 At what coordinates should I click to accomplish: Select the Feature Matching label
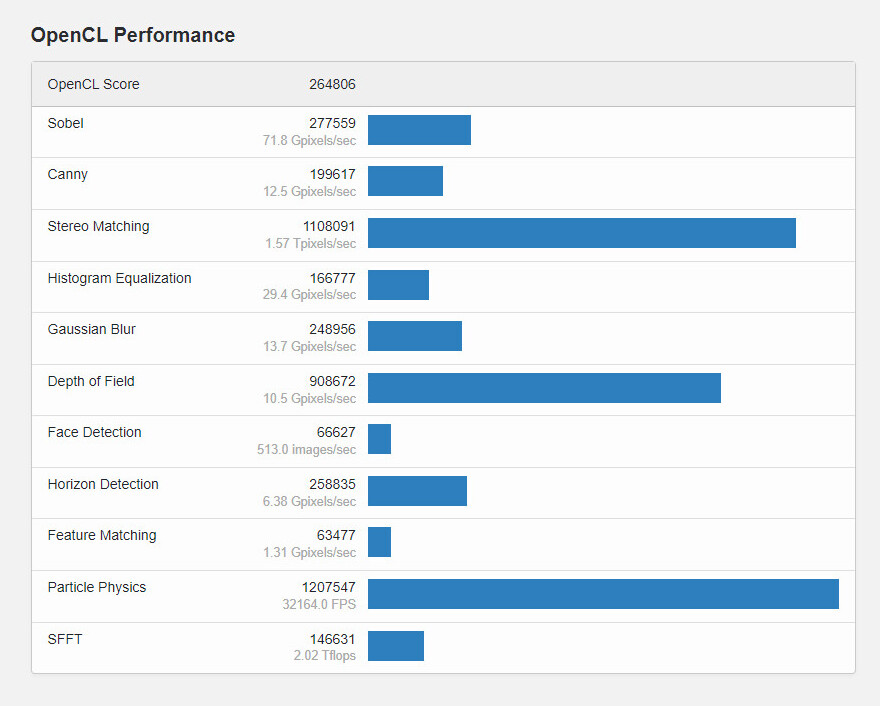[x=102, y=535]
